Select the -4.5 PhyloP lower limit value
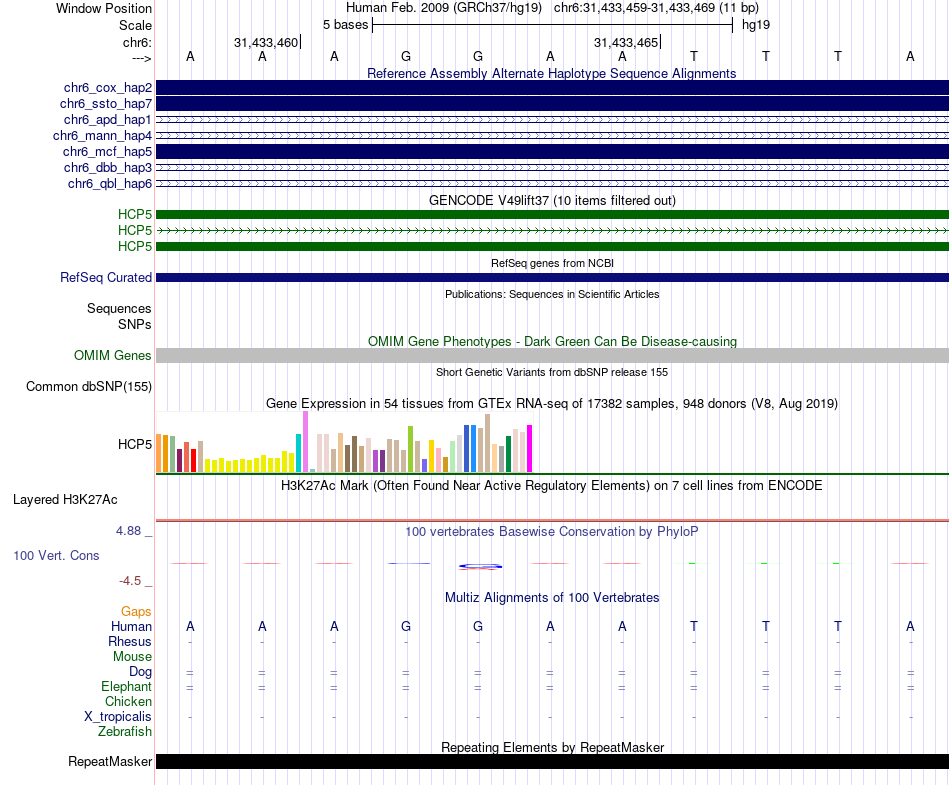The height and width of the screenshot is (785, 950). (130, 581)
